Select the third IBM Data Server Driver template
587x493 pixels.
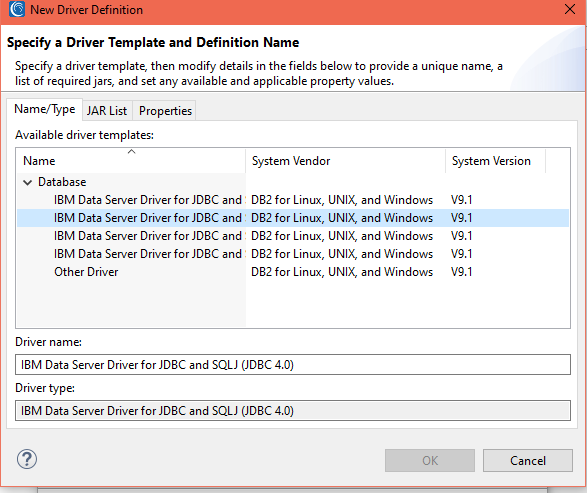293,236
